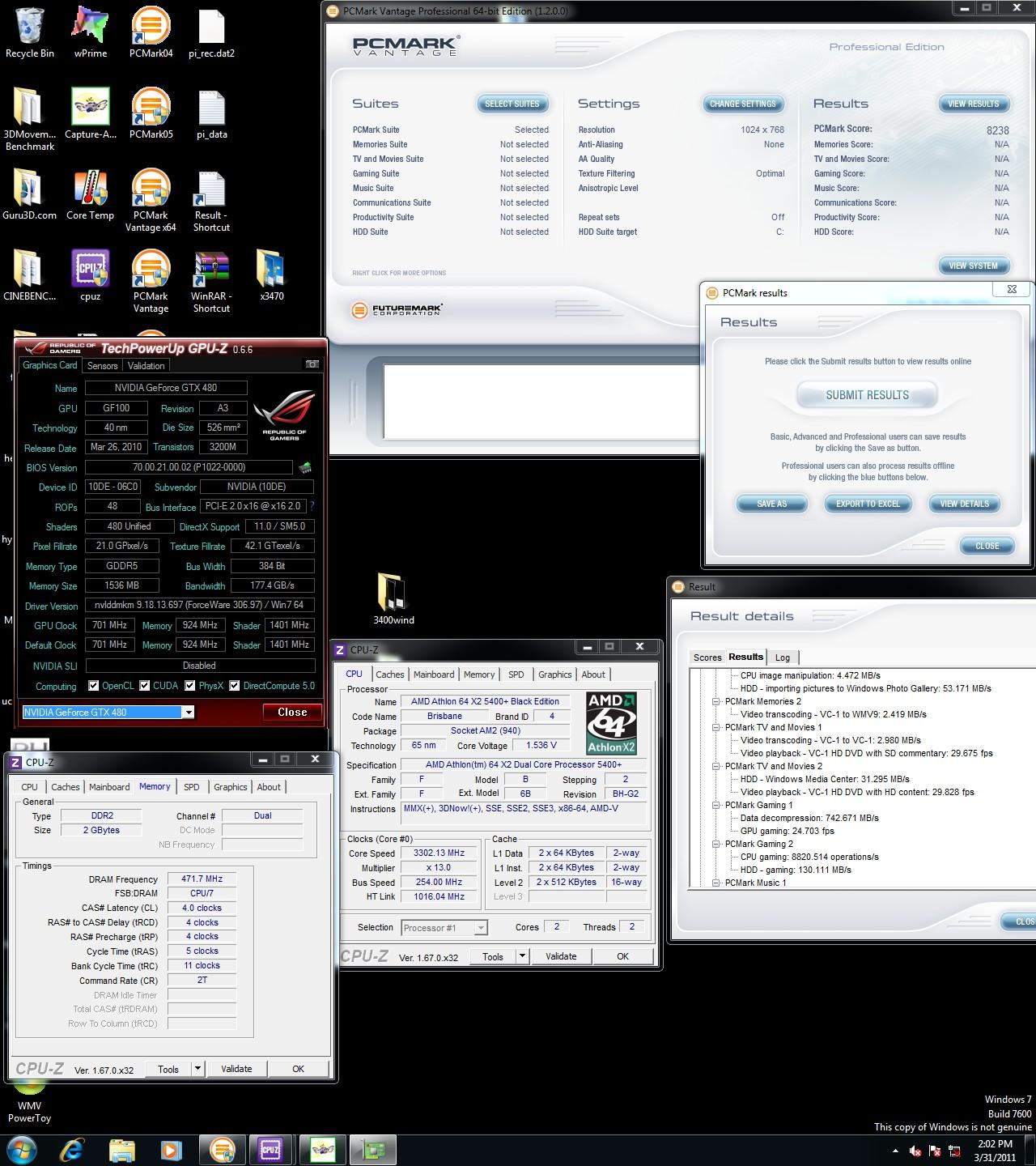Click the AMD 64 Athlon X2 logo in CPU-Z

(x=611, y=723)
